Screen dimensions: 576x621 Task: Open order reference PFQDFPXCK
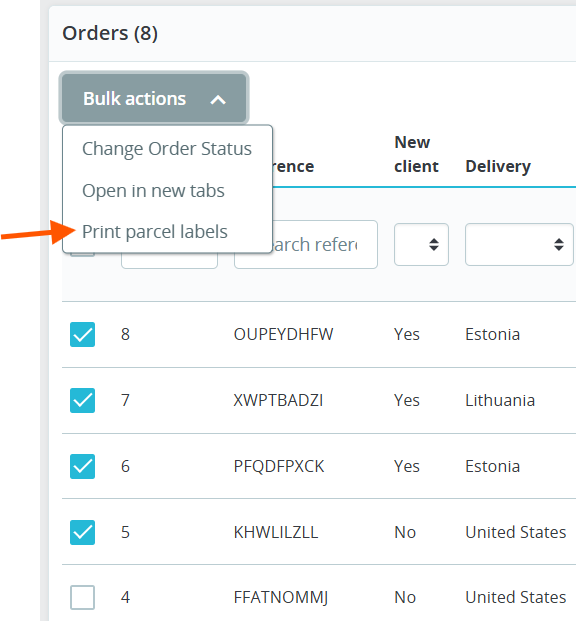pyautogui.click(x=279, y=466)
